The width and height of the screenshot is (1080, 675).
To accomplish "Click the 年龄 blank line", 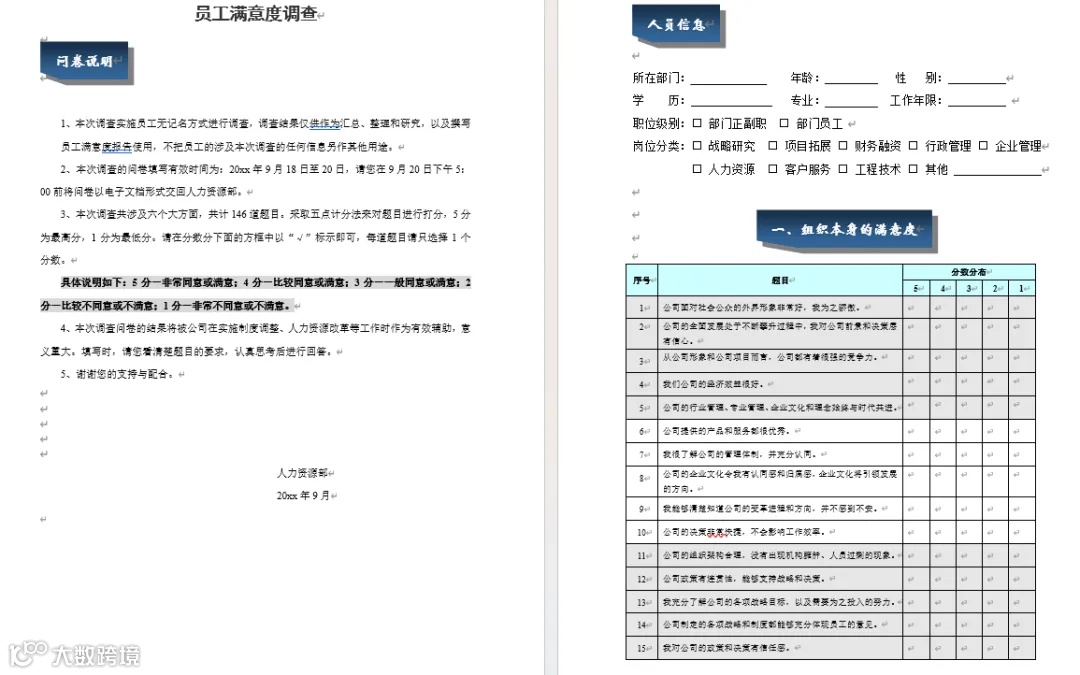I will (851, 79).
